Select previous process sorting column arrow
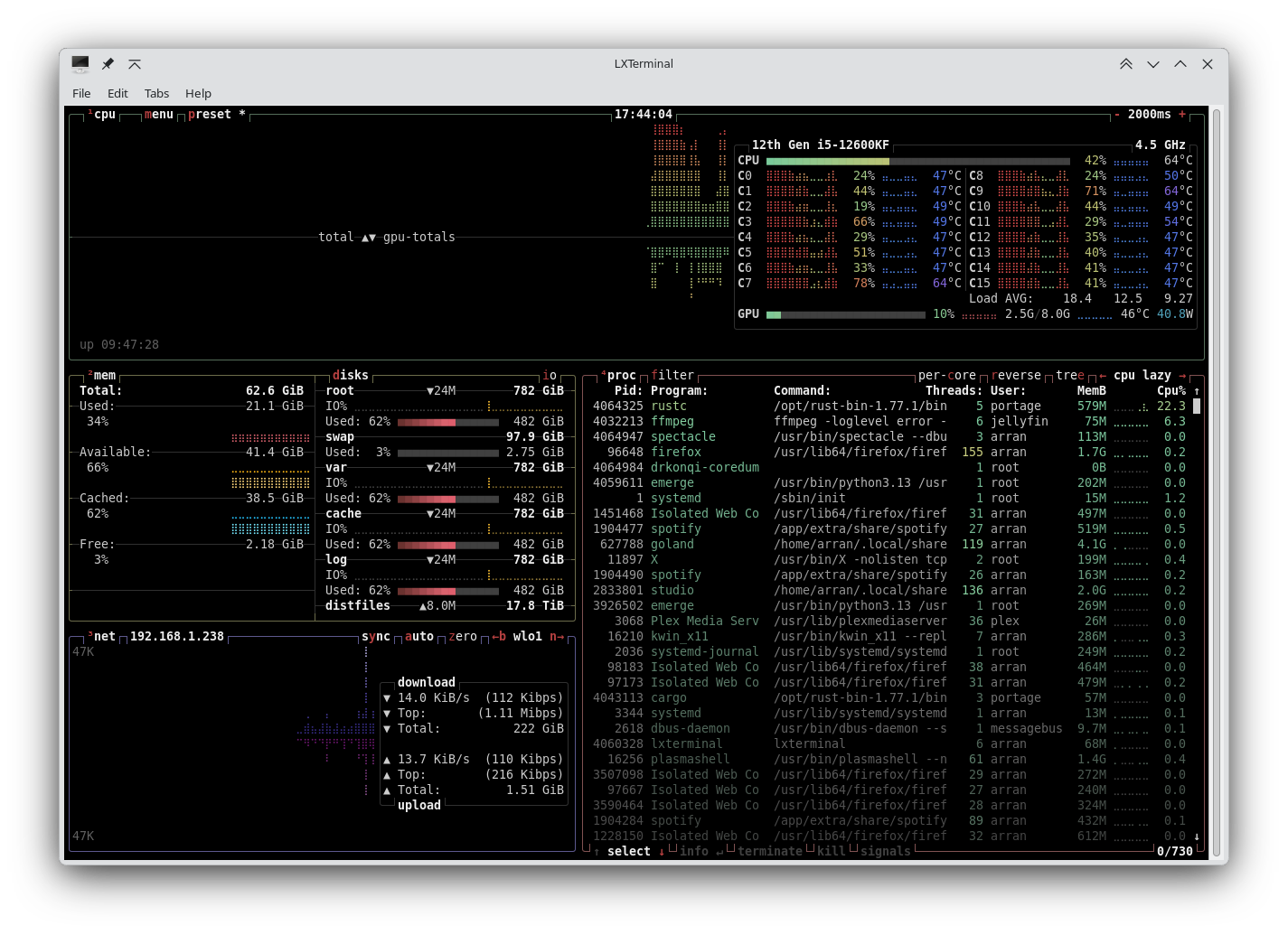The width and height of the screenshot is (1288, 935). [1103, 375]
